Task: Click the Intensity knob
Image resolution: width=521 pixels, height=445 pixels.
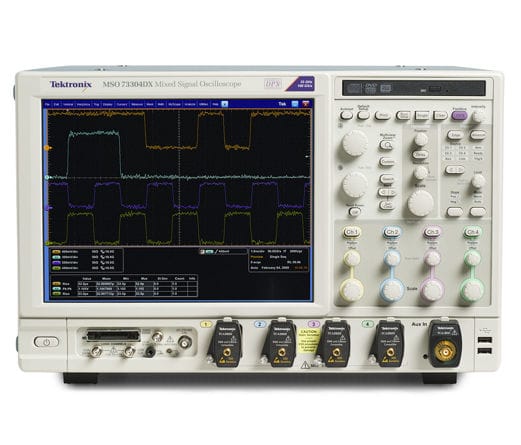Action: (x=479, y=117)
